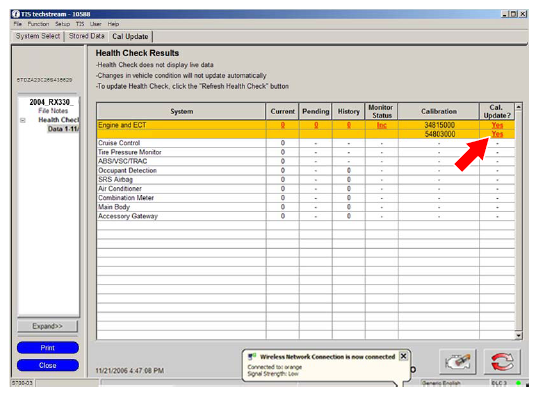The width and height of the screenshot is (538, 396).
Task: Switch to the System Select tab
Action: tap(38, 36)
